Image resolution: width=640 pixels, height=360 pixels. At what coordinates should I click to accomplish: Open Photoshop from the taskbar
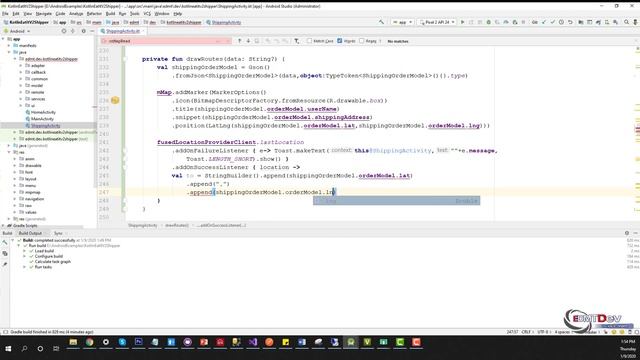138,342
